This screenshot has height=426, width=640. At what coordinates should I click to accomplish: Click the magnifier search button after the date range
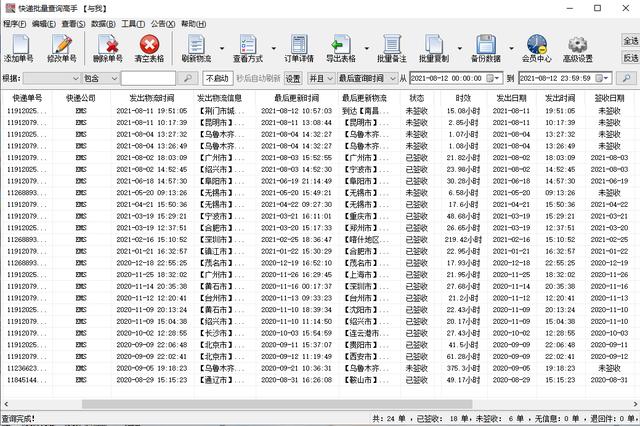point(626,78)
